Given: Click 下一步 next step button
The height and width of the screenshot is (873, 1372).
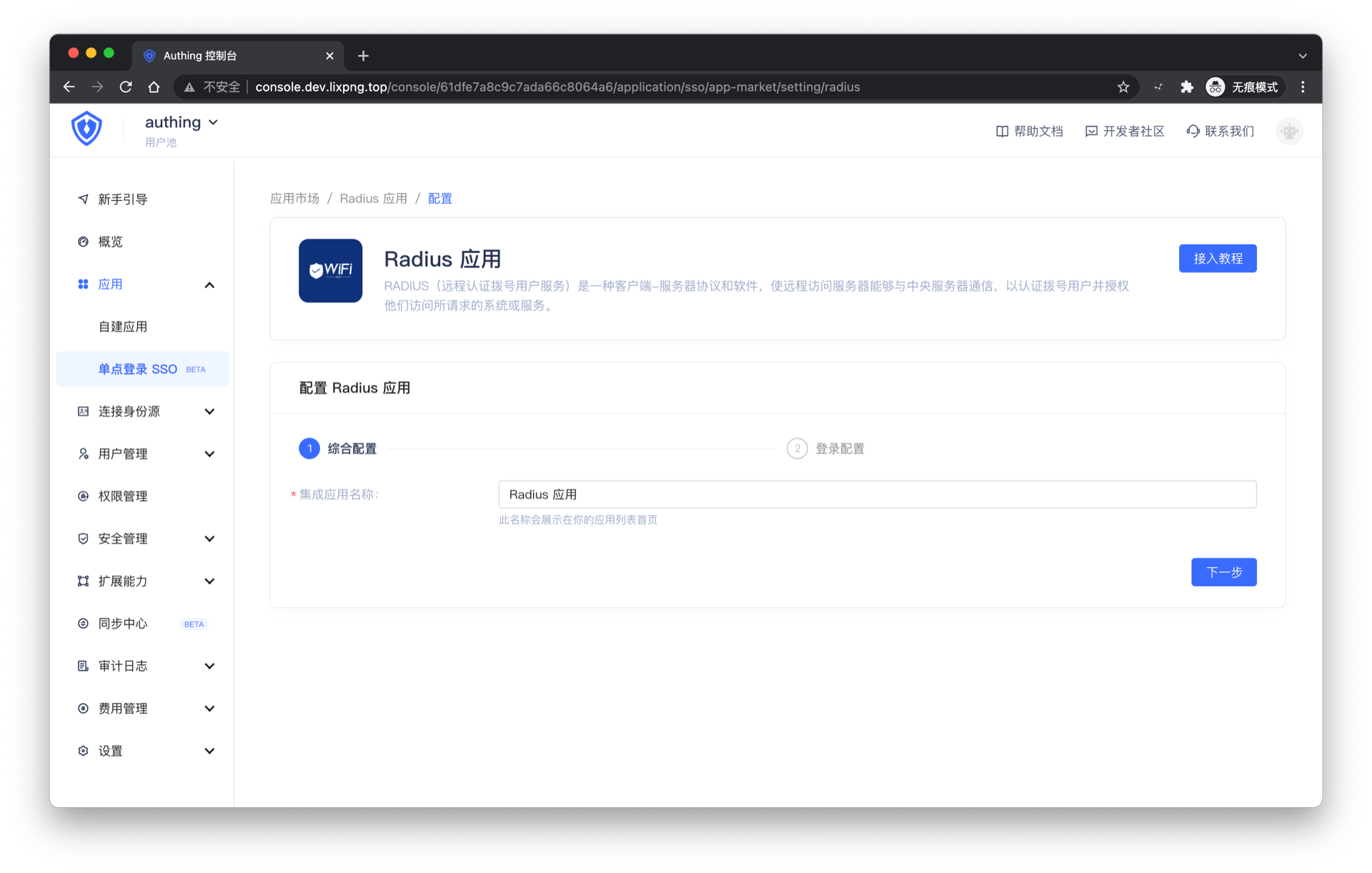Looking at the screenshot, I should click(x=1223, y=572).
